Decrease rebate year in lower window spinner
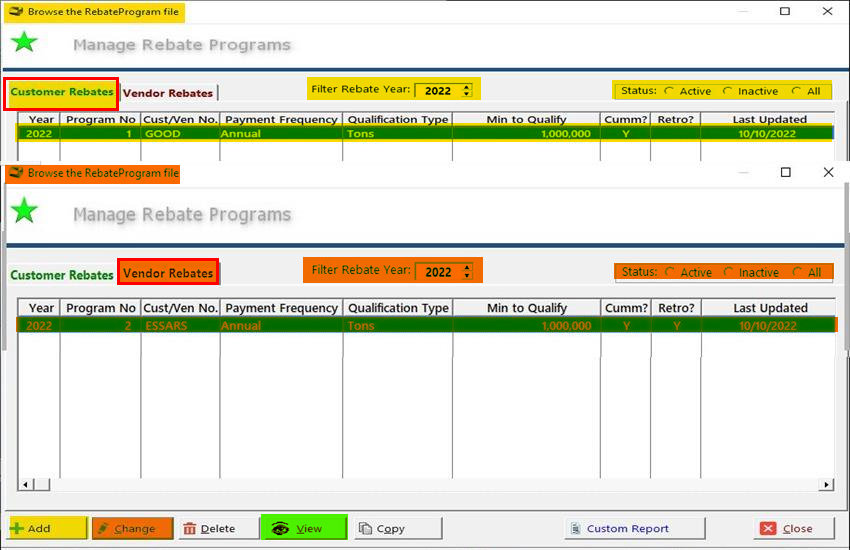Screen dimensions: 850x550 click(467, 276)
